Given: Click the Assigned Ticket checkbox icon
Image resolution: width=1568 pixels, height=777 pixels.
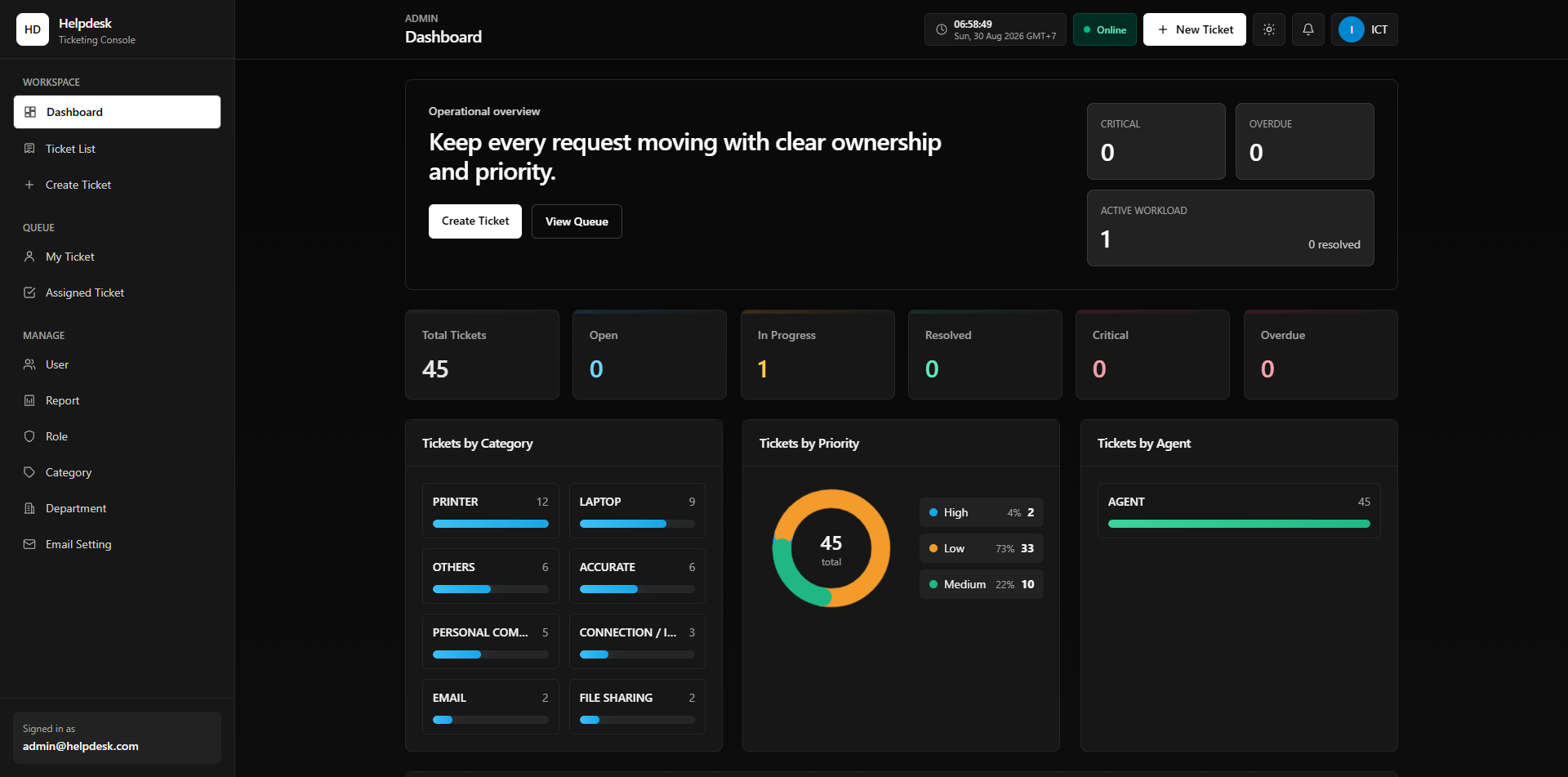Looking at the screenshot, I should click(x=29, y=292).
